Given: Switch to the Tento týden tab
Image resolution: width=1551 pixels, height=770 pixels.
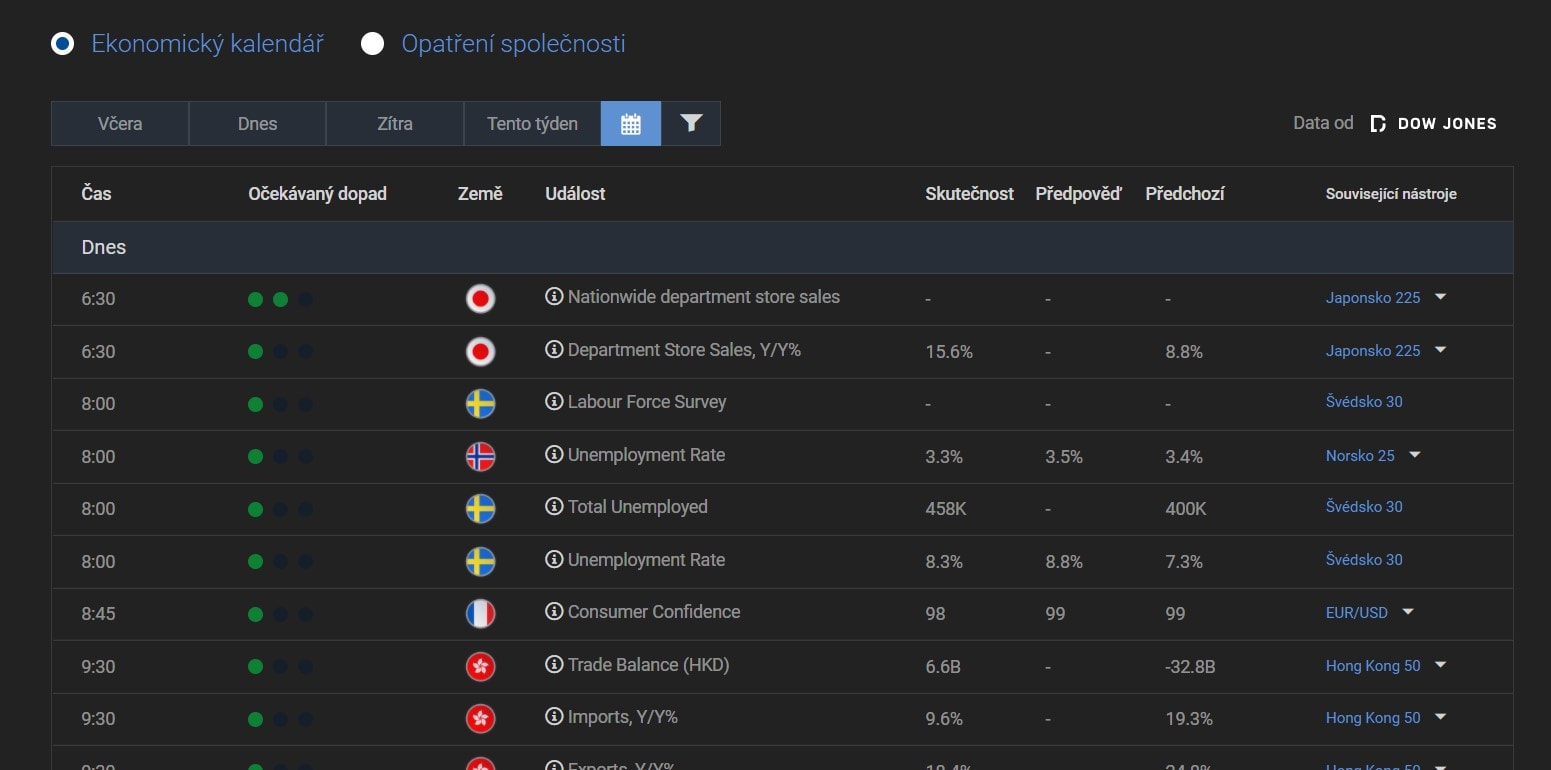Looking at the screenshot, I should point(532,124).
